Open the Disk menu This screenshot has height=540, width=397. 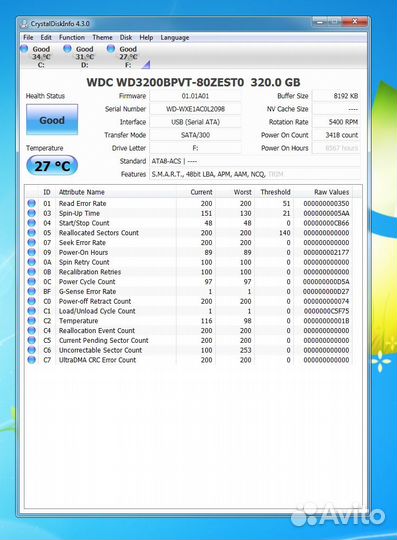click(x=126, y=38)
